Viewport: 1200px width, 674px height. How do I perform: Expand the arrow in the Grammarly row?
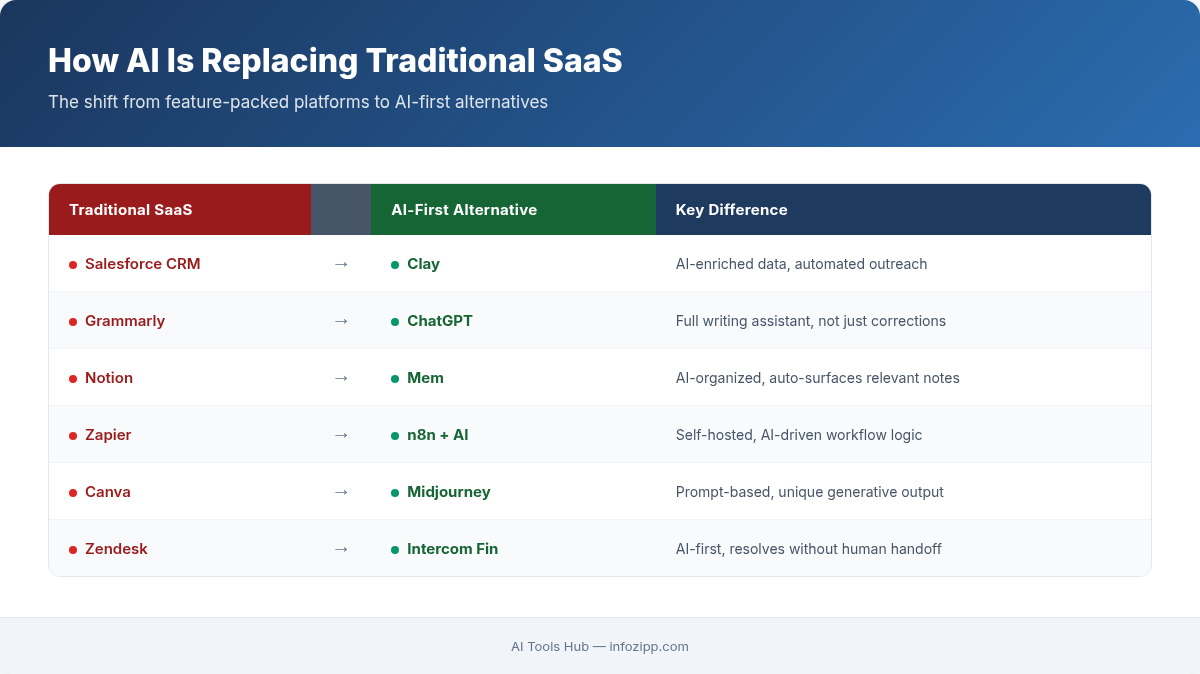pos(341,321)
